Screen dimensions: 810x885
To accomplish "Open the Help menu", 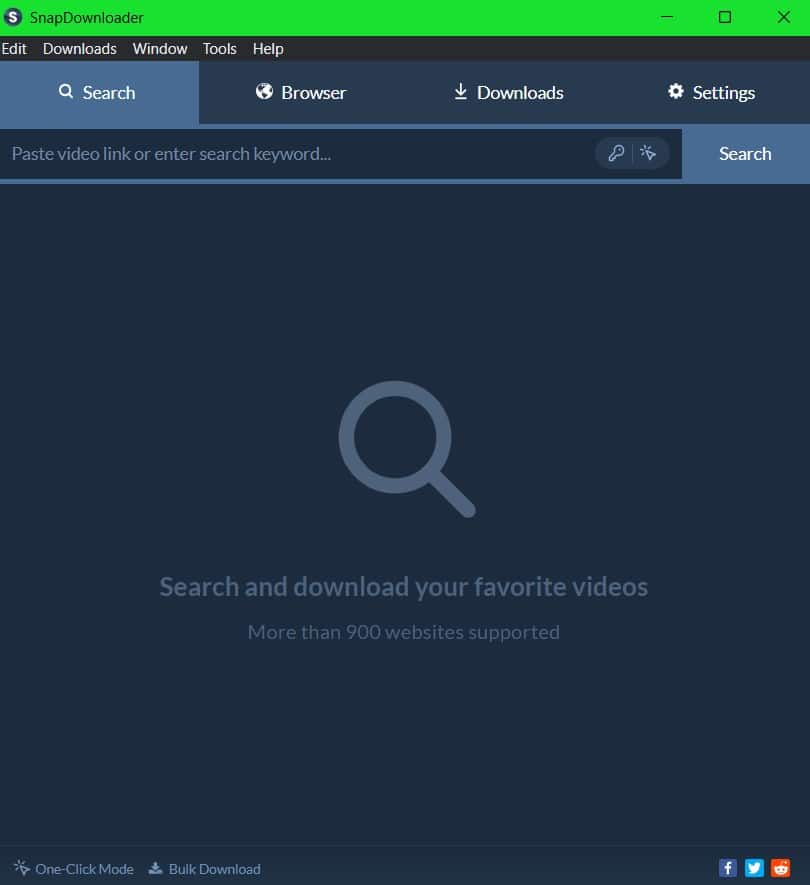I will 268,49.
